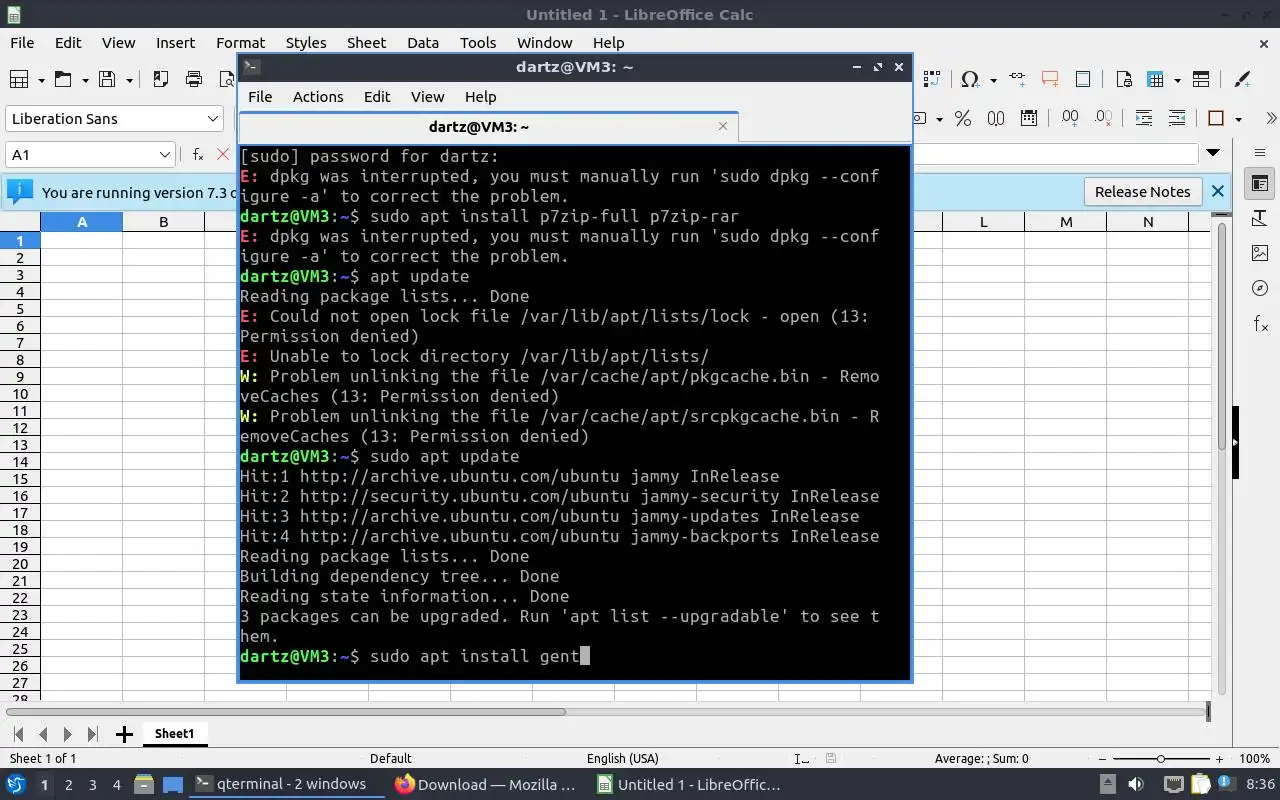This screenshot has height=800, width=1280.
Task: Open the Properties sidebar deck
Action: point(1260,184)
